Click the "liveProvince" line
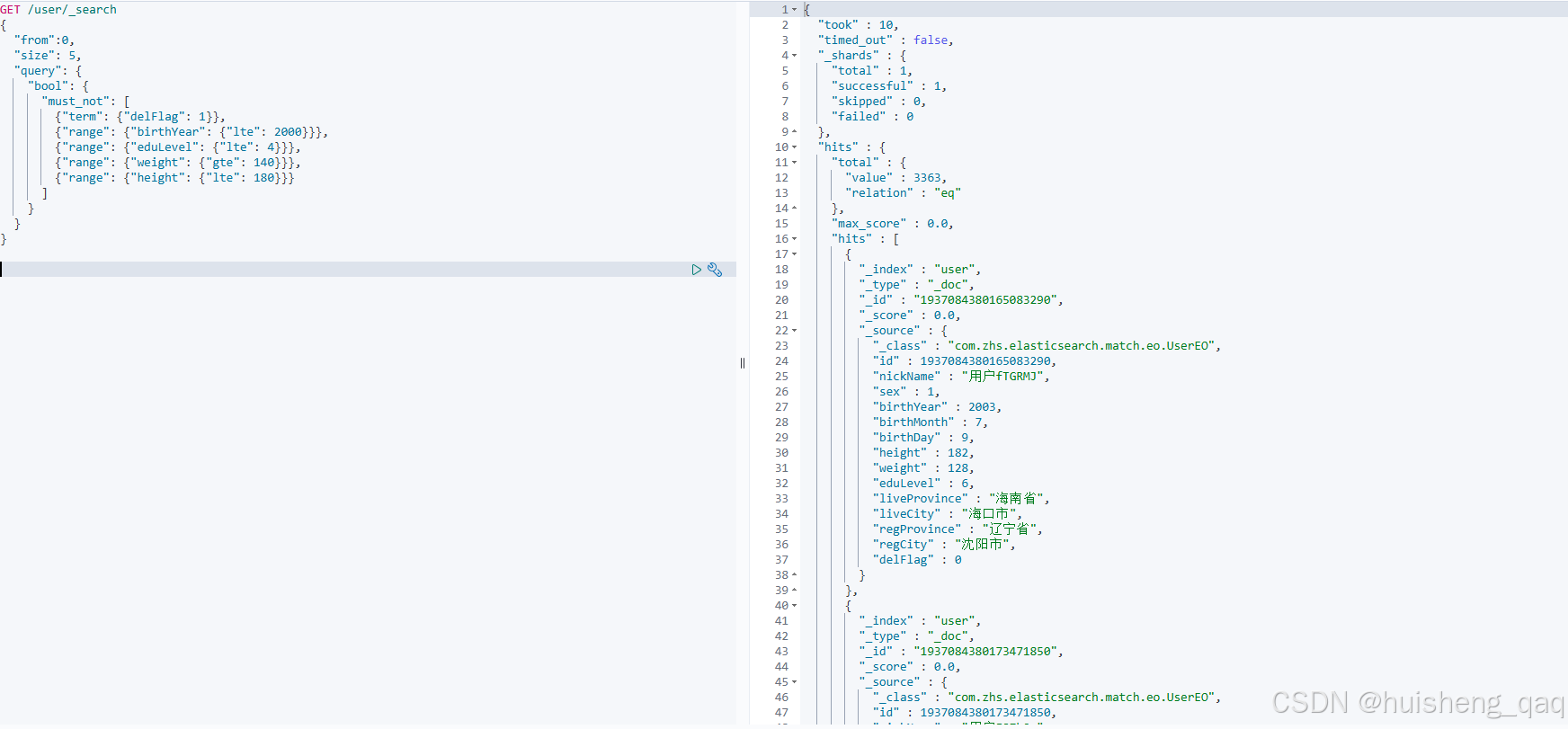 (961, 499)
